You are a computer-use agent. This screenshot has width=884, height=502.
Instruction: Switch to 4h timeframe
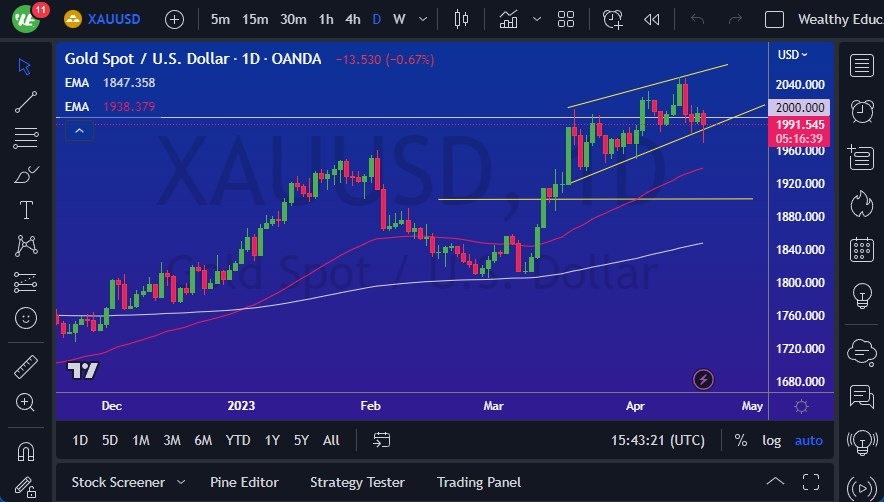(x=353, y=19)
